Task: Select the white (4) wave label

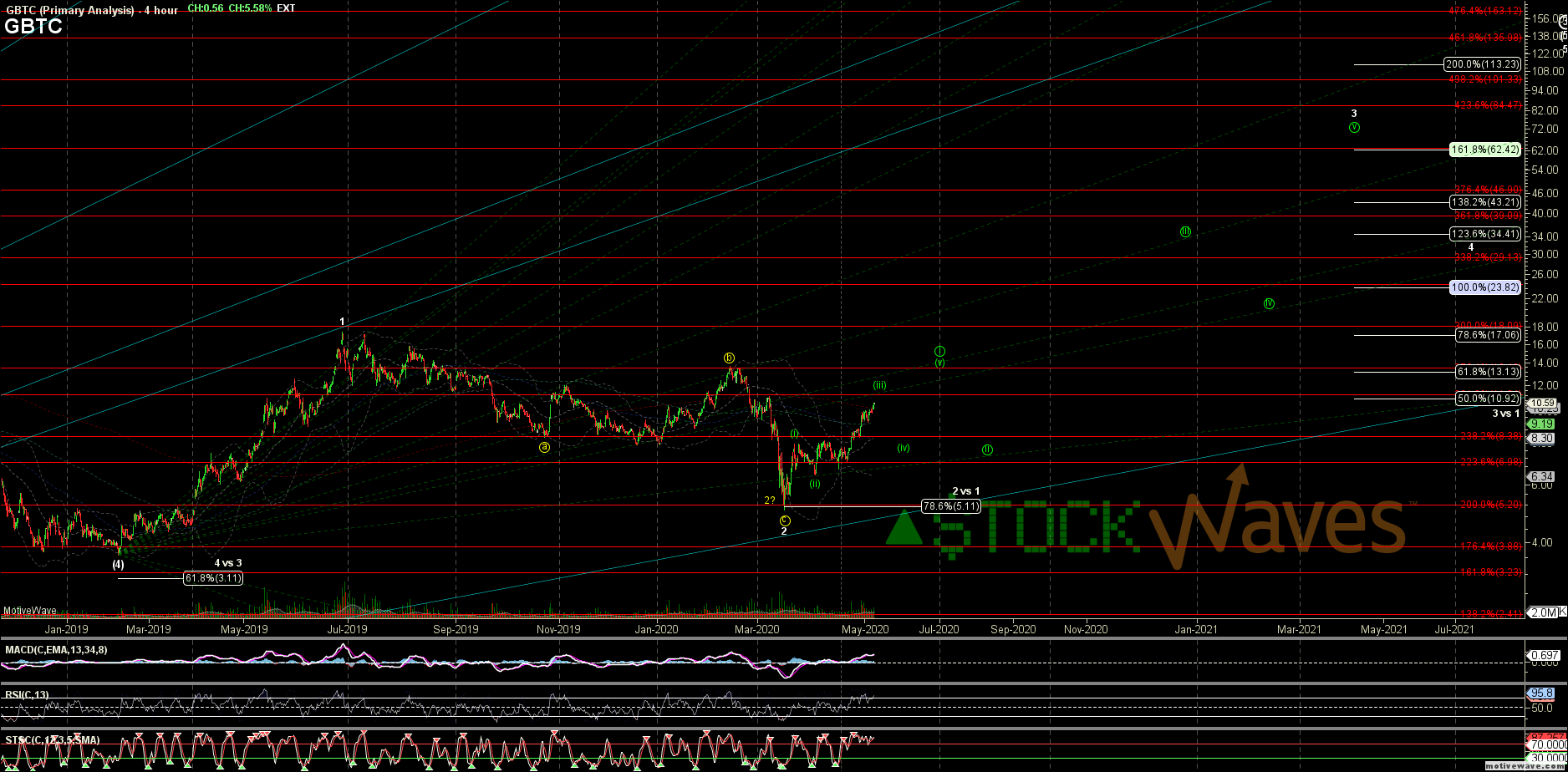Action: (119, 564)
